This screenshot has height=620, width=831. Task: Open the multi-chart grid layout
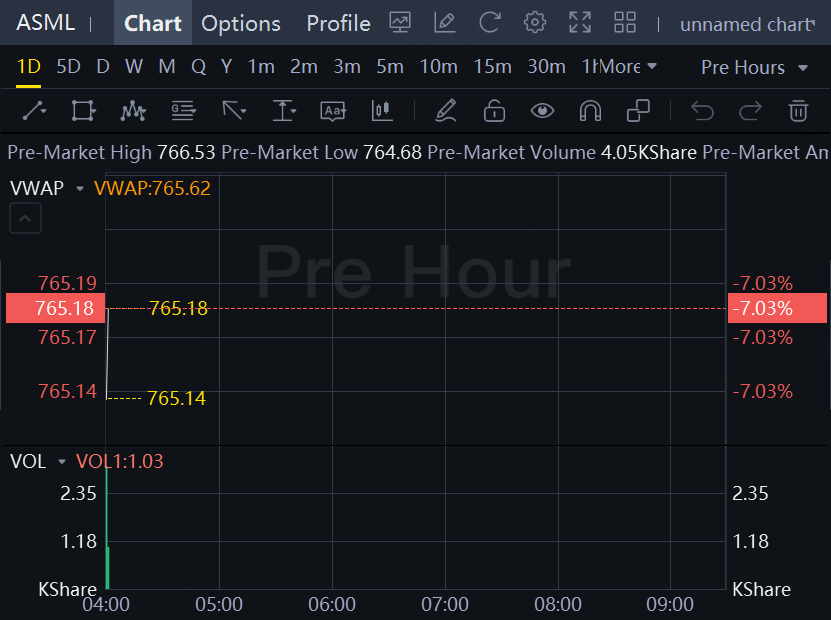(625, 23)
